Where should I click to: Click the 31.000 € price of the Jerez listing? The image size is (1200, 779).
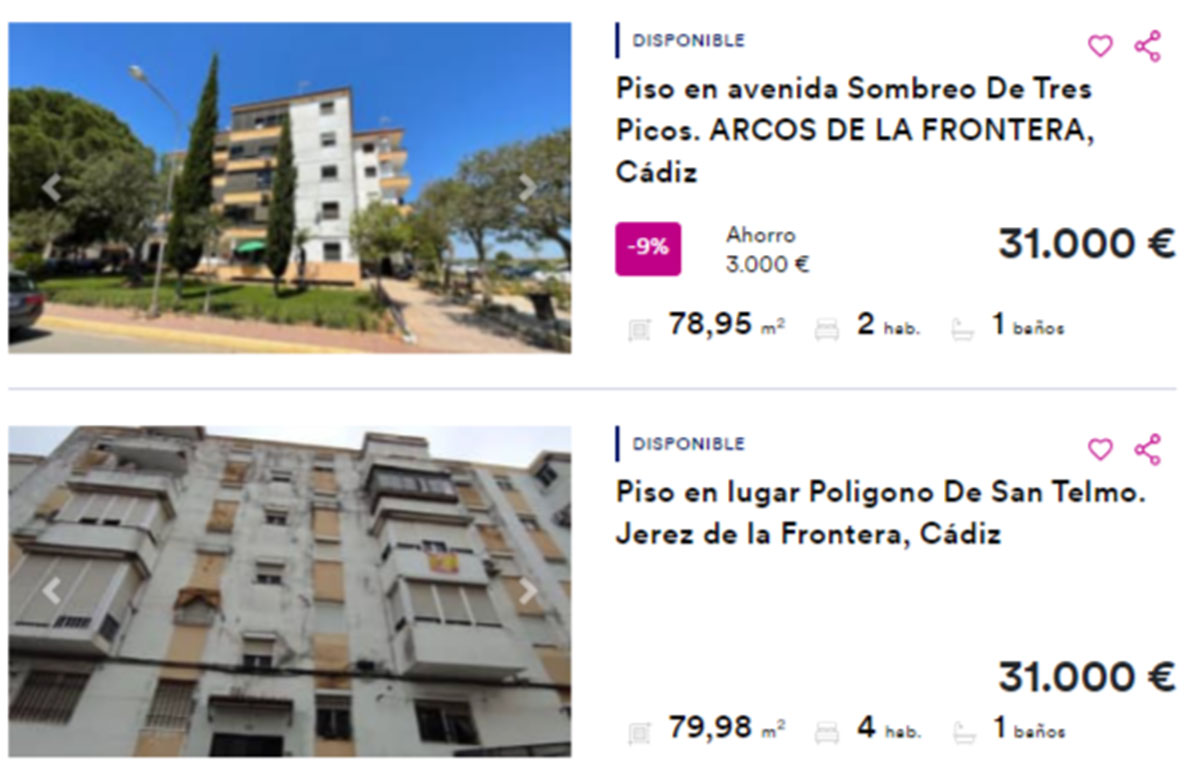(1086, 678)
